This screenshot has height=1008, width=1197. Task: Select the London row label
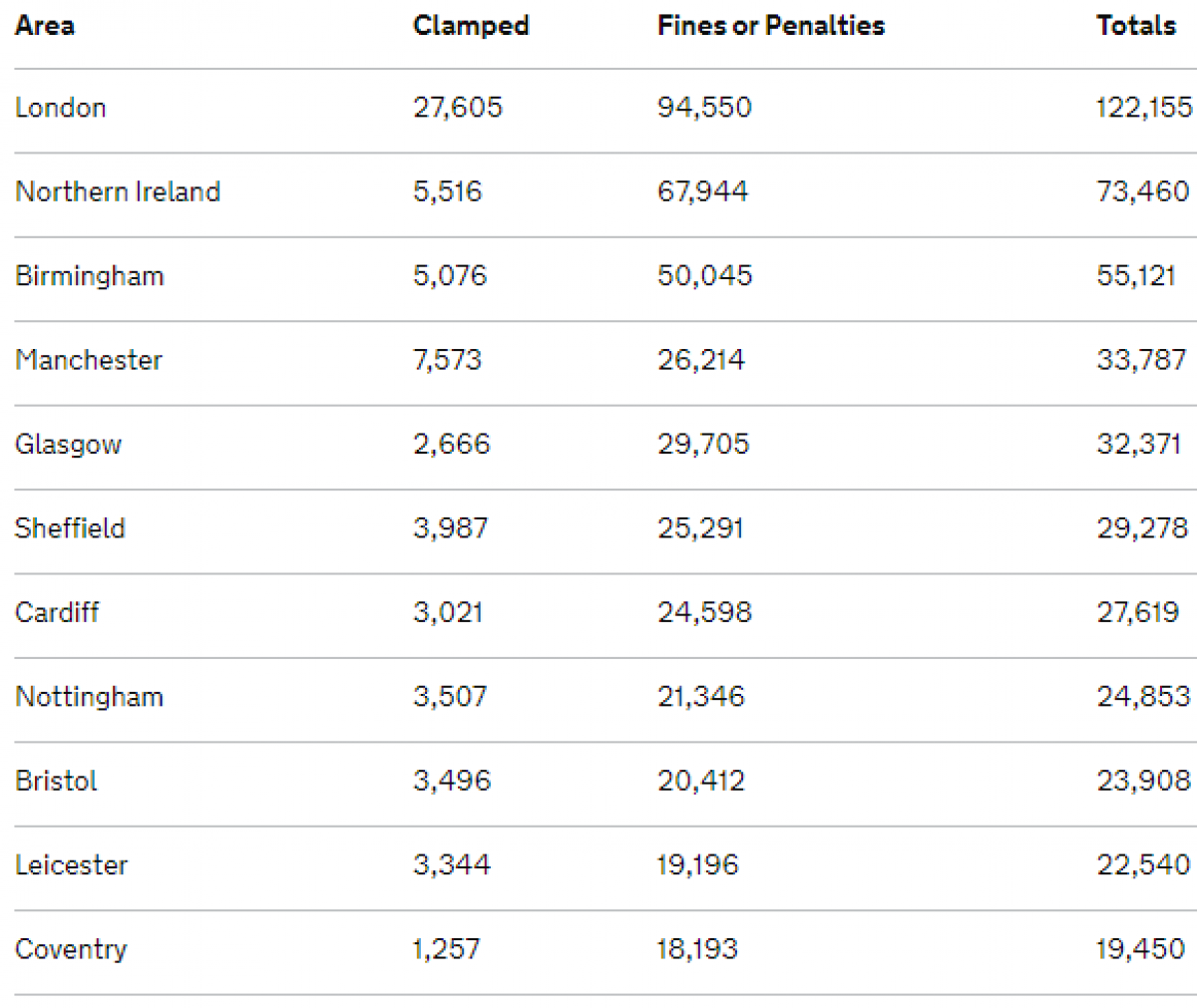61,108
